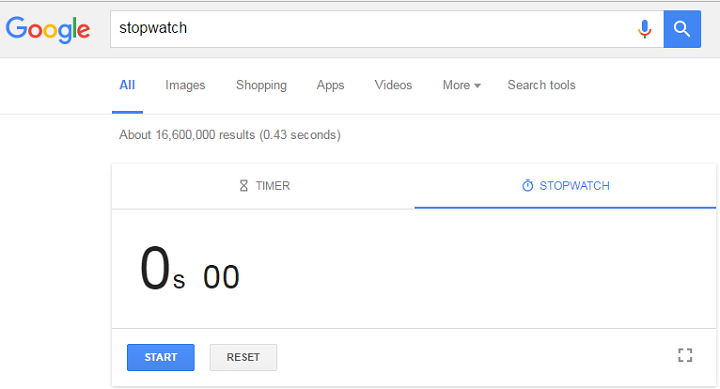View Shopping results

click(261, 85)
